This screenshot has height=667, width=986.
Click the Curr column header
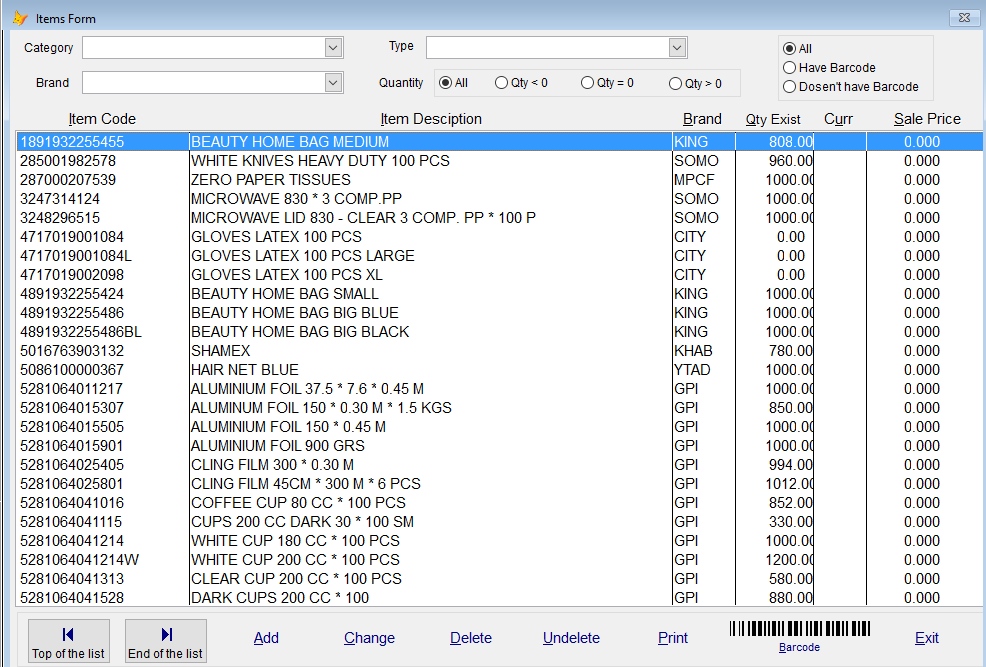(x=838, y=119)
